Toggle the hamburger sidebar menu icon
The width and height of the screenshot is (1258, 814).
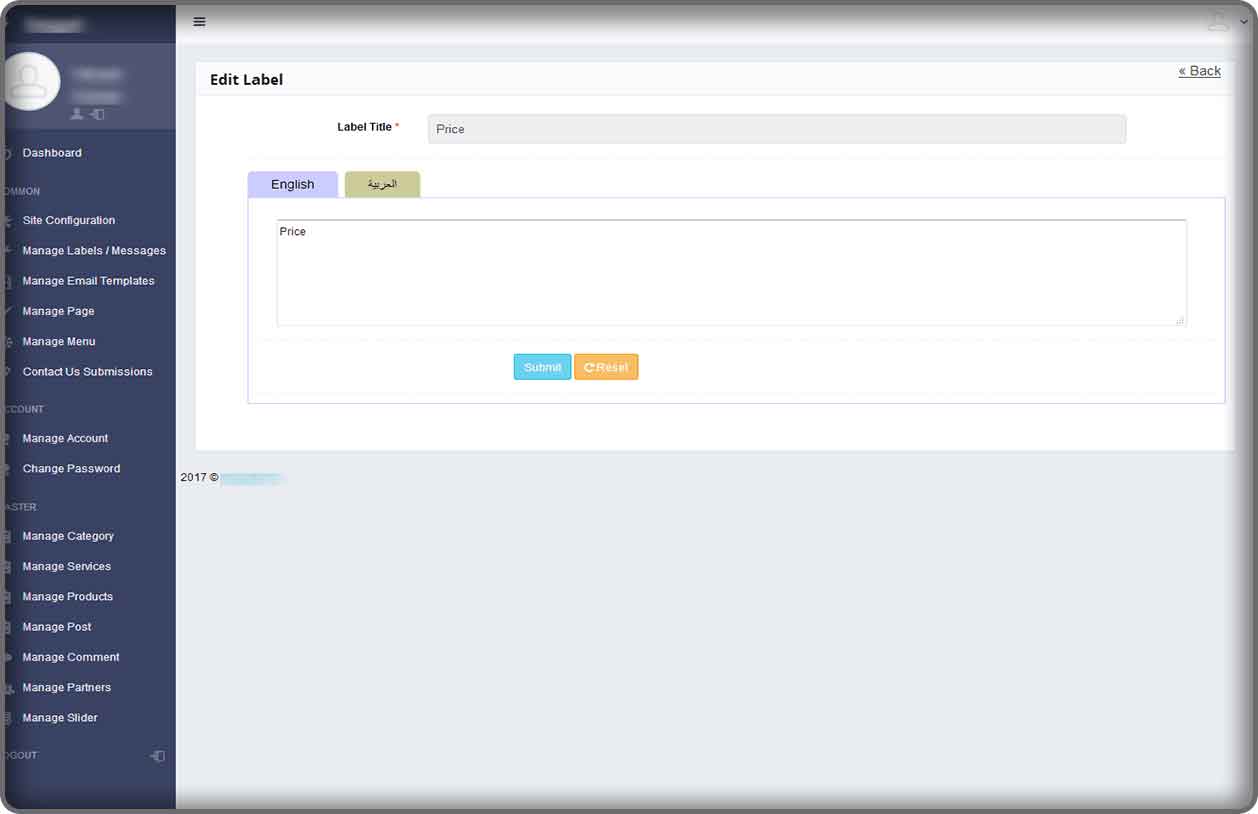(199, 22)
